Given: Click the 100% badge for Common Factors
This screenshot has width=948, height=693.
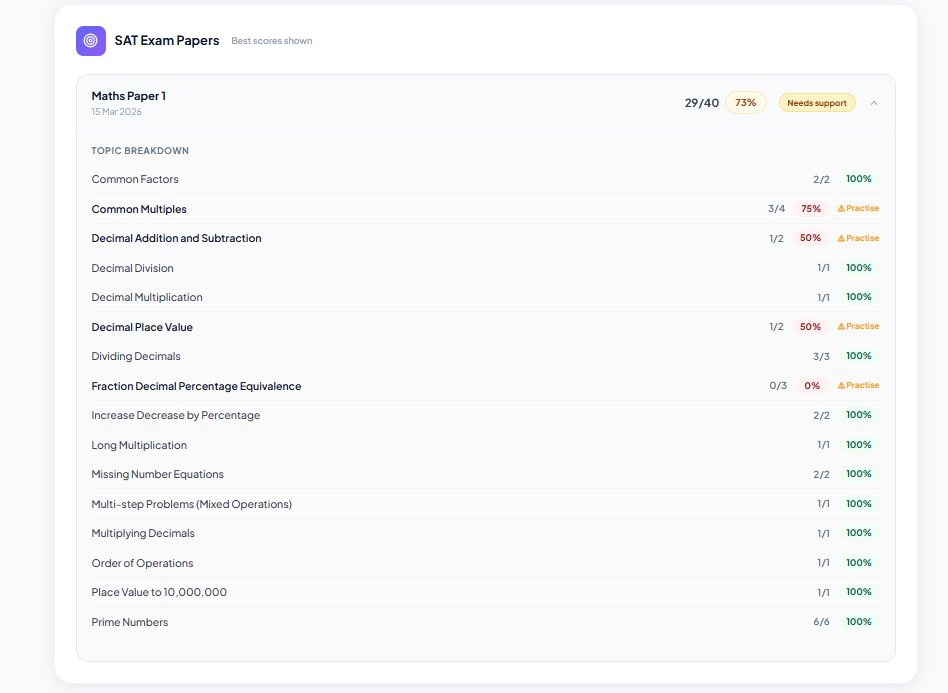Looking at the screenshot, I should pyautogui.click(x=858, y=179).
